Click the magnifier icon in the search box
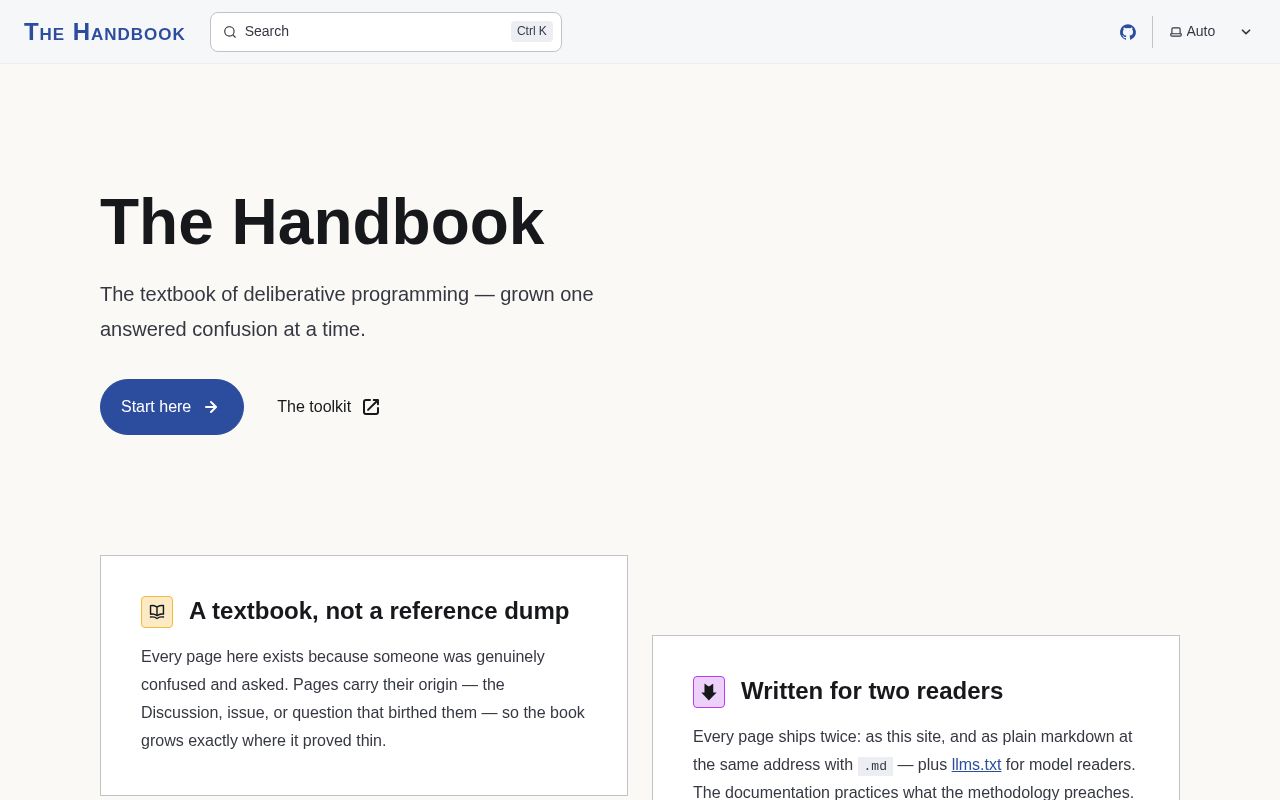 point(230,32)
